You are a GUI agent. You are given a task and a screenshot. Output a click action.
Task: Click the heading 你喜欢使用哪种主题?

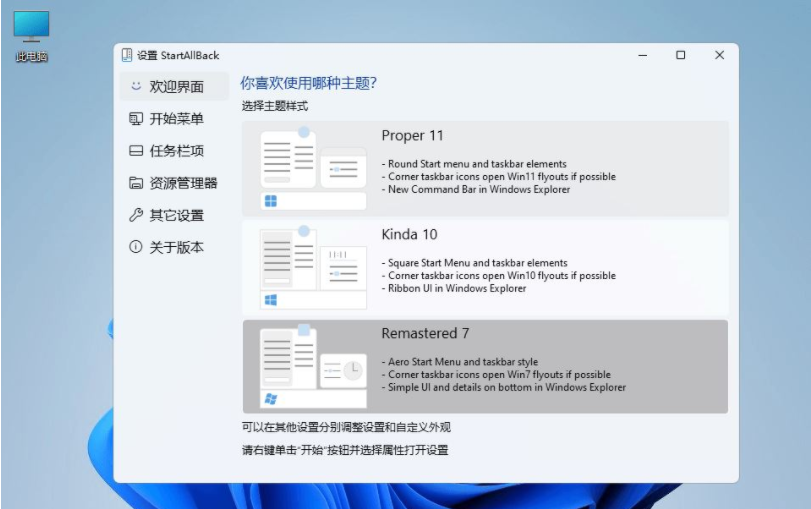coord(308,83)
